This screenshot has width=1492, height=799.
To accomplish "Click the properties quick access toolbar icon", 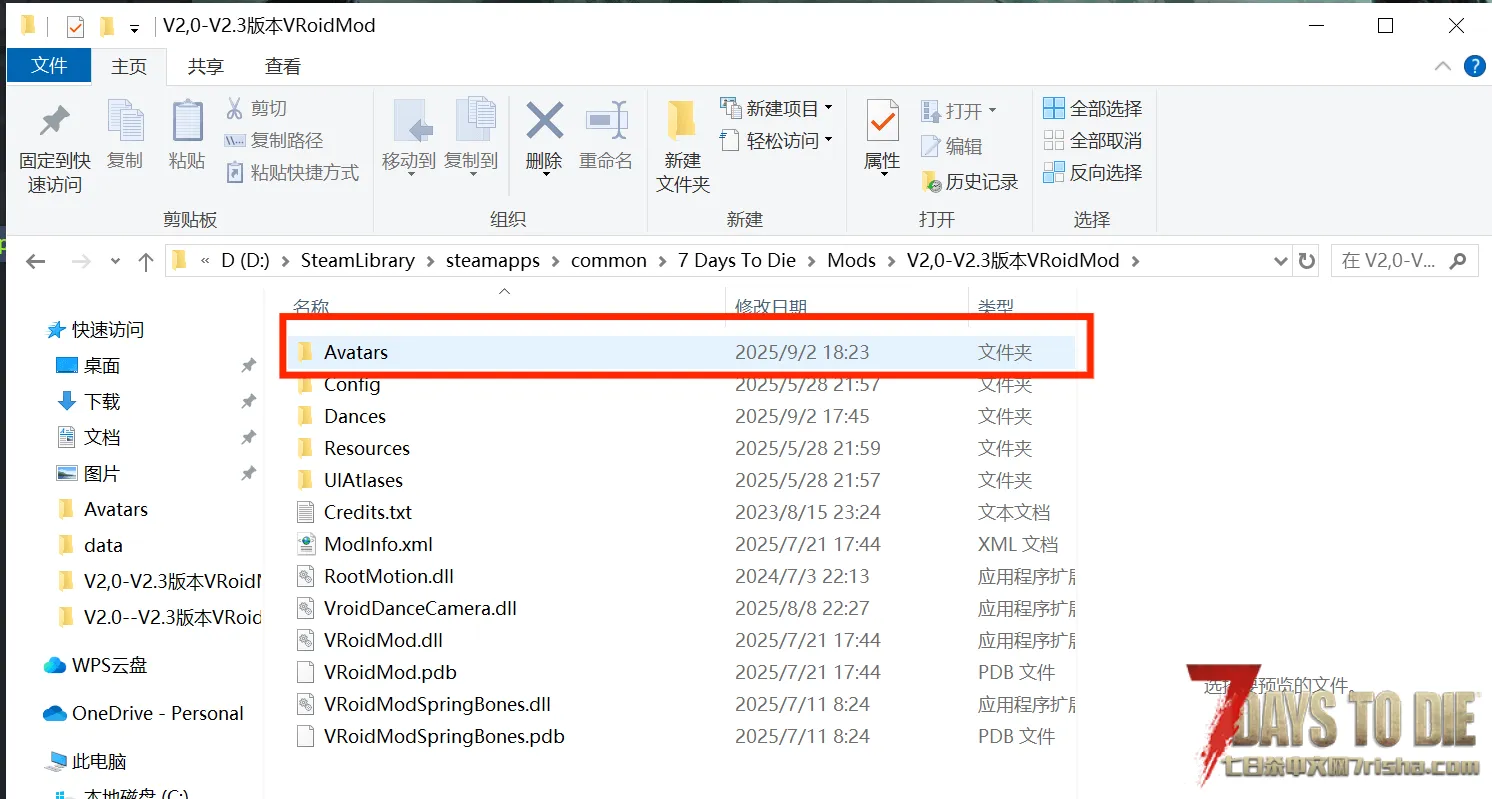I will [x=76, y=26].
